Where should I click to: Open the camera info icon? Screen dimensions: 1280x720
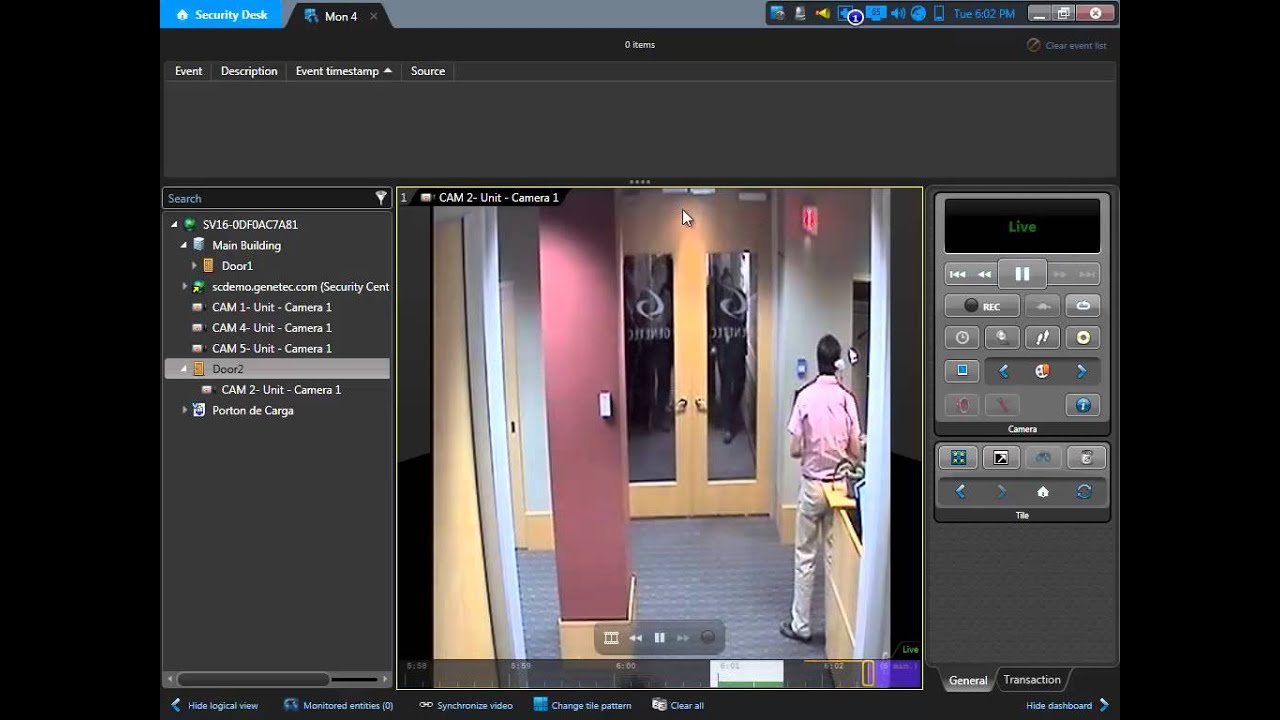(1083, 405)
